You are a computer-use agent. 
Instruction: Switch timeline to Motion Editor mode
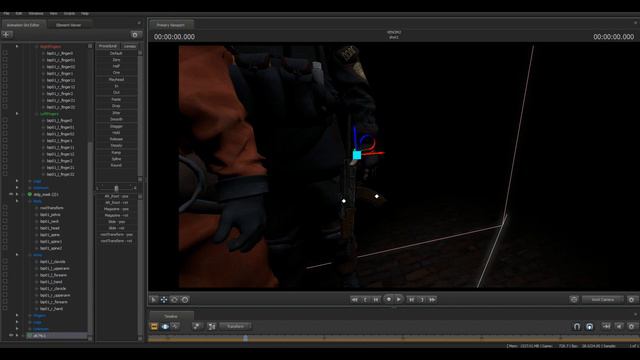(165, 327)
